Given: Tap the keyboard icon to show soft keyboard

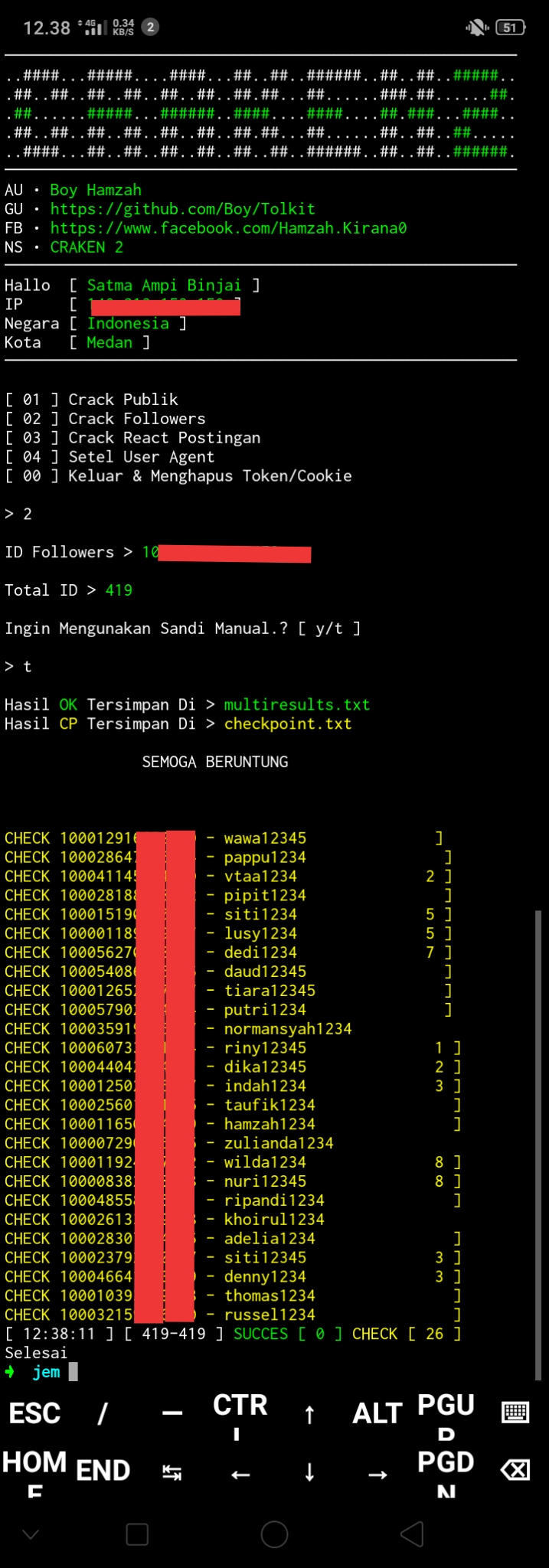Looking at the screenshot, I should pyautogui.click(x=515, y=1413).
